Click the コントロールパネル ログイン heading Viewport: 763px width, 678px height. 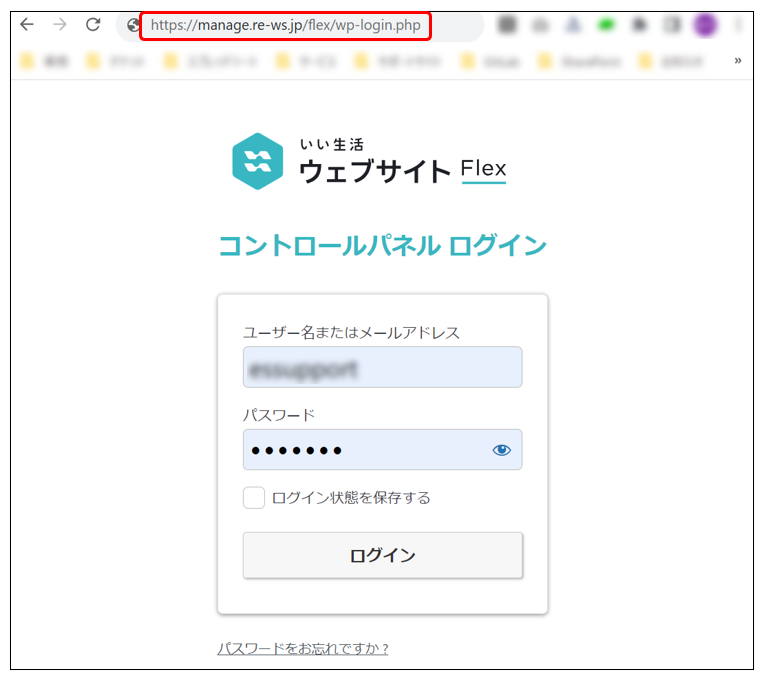click(x=382, y=245)
